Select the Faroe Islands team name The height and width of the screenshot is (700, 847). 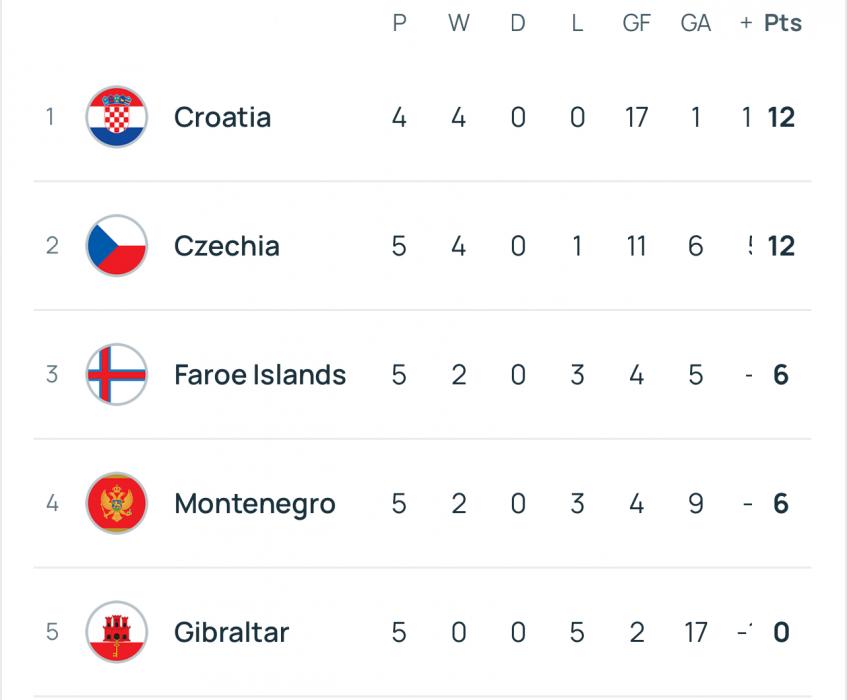pos(260,375)
